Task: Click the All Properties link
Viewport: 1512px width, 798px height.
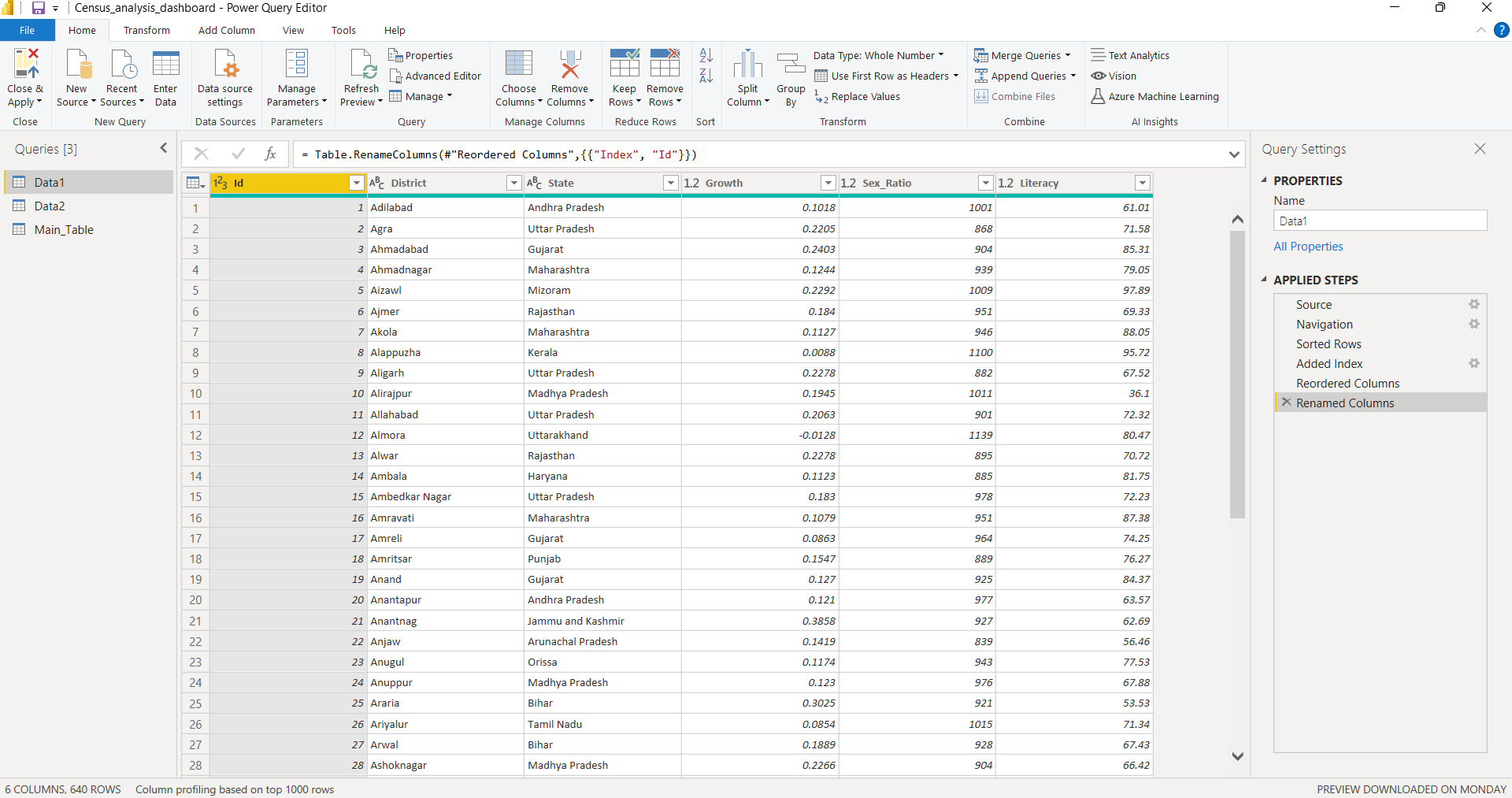Action: pyautogui.click(x=1307, y=246)
